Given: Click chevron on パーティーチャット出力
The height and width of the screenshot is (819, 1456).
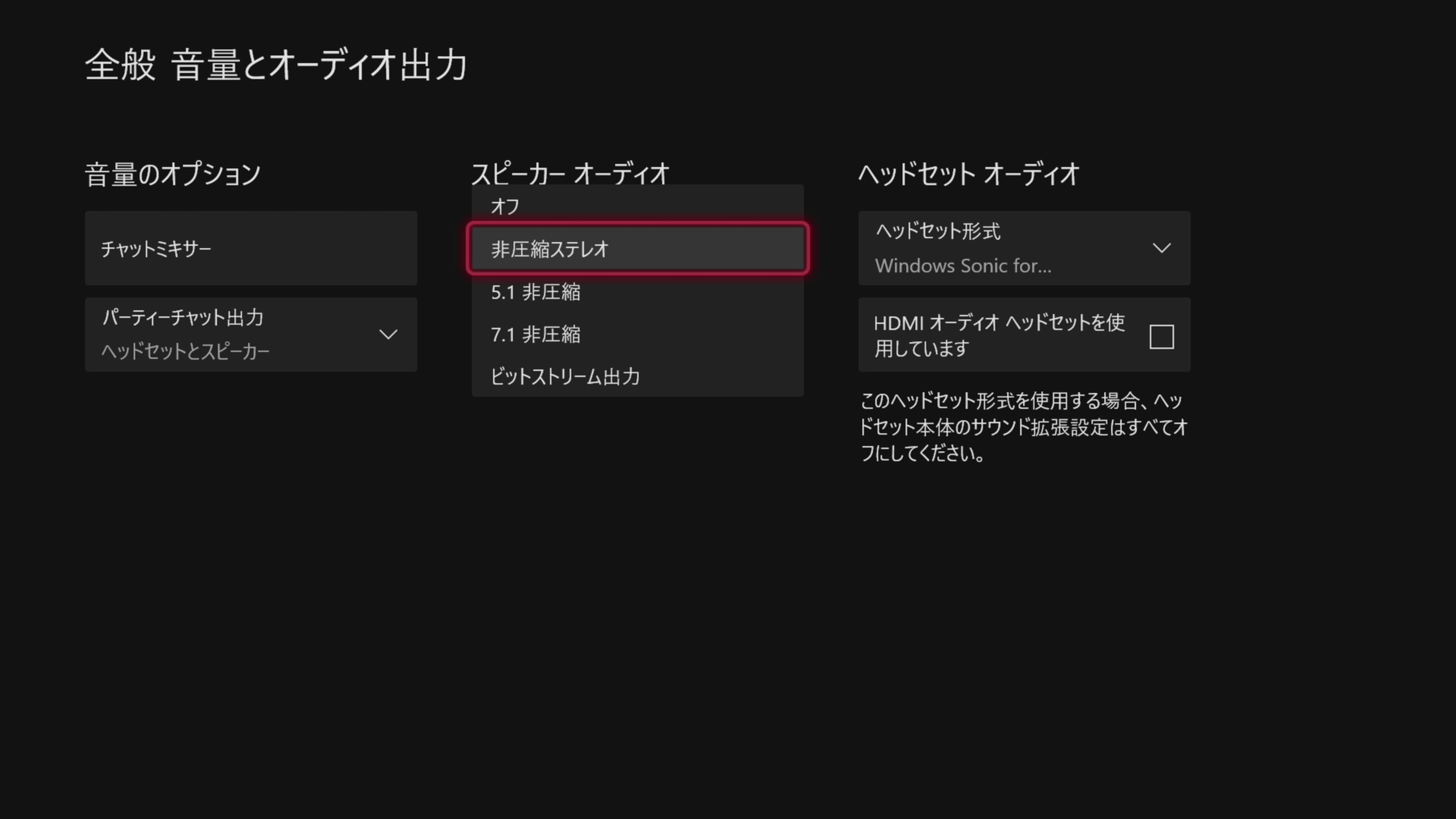Looking at the screenshot, I should point(388,334).
